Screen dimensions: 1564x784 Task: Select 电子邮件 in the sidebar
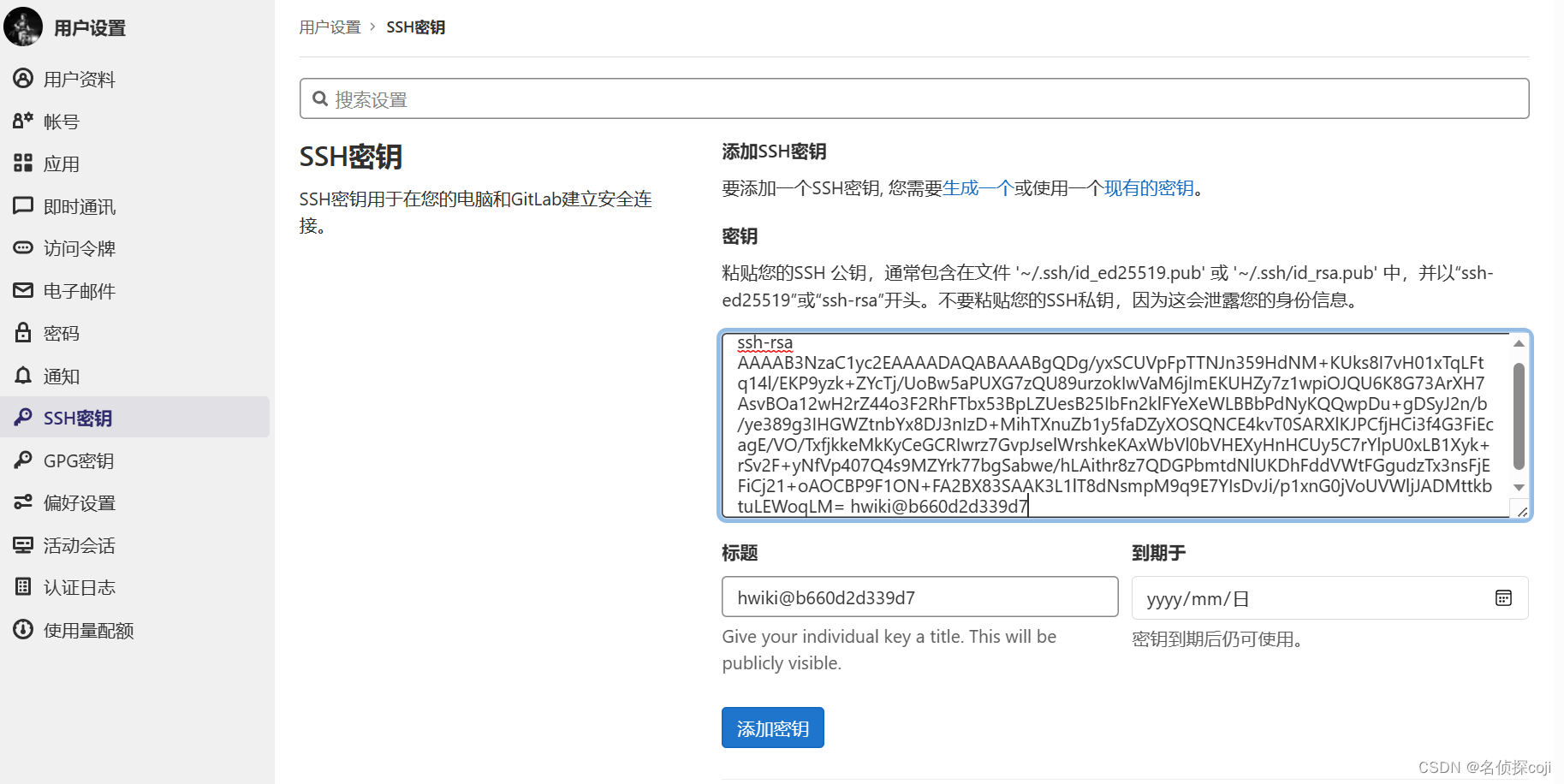click(80, 290)
